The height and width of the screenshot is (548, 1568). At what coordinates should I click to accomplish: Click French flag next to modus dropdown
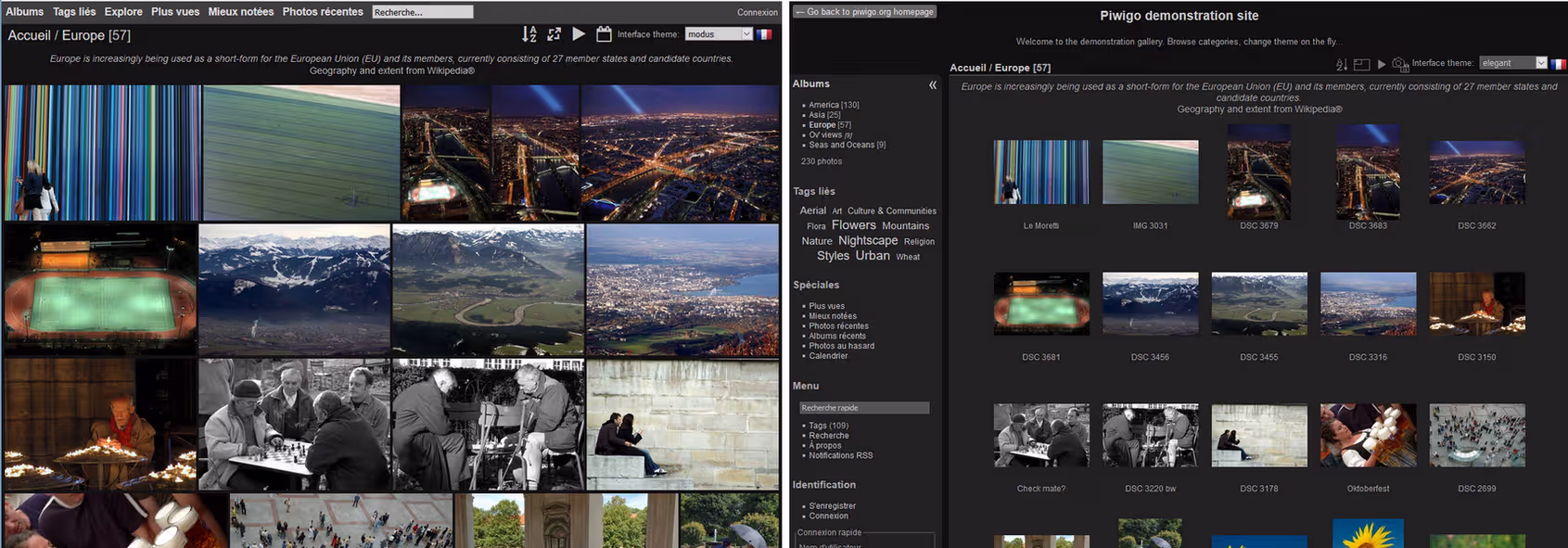click(x=764, y=34)
